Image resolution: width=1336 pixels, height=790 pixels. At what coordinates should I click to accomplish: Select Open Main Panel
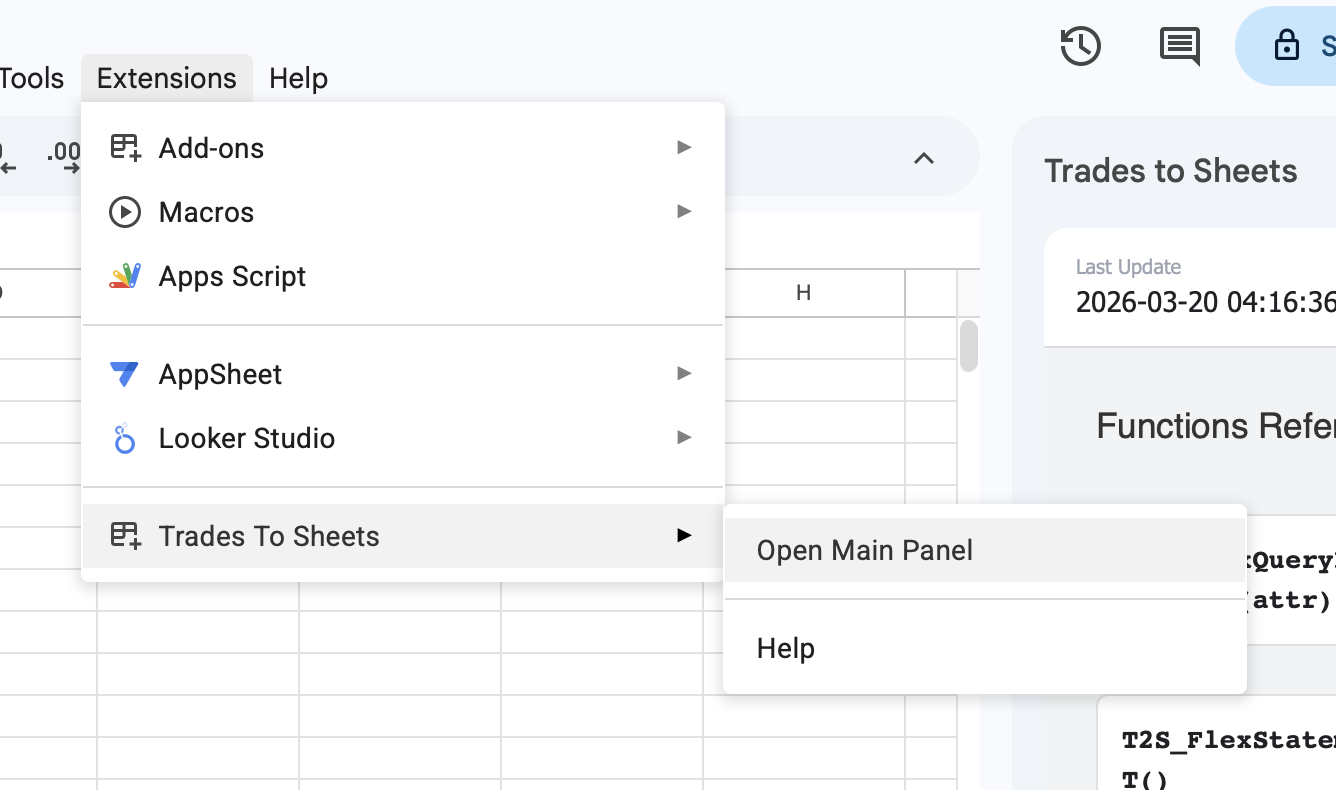pyautogui.click(x=864, y=551)
